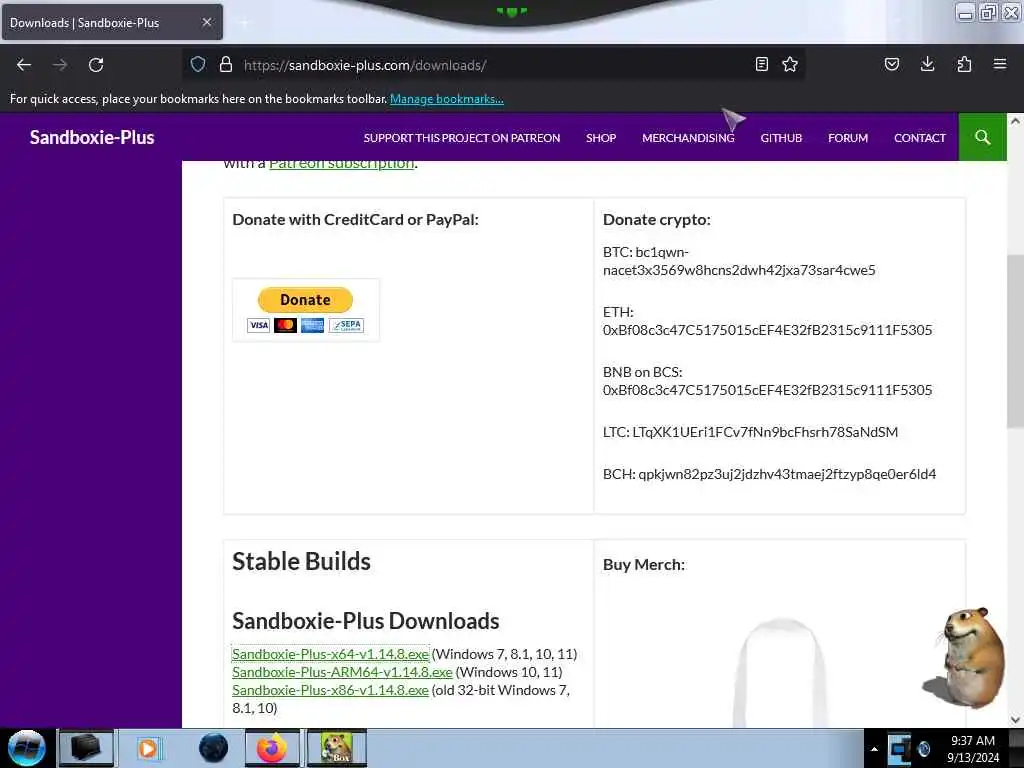
Task: Open Sandboxie Box taskbar icon
Action: pos(337,748)
